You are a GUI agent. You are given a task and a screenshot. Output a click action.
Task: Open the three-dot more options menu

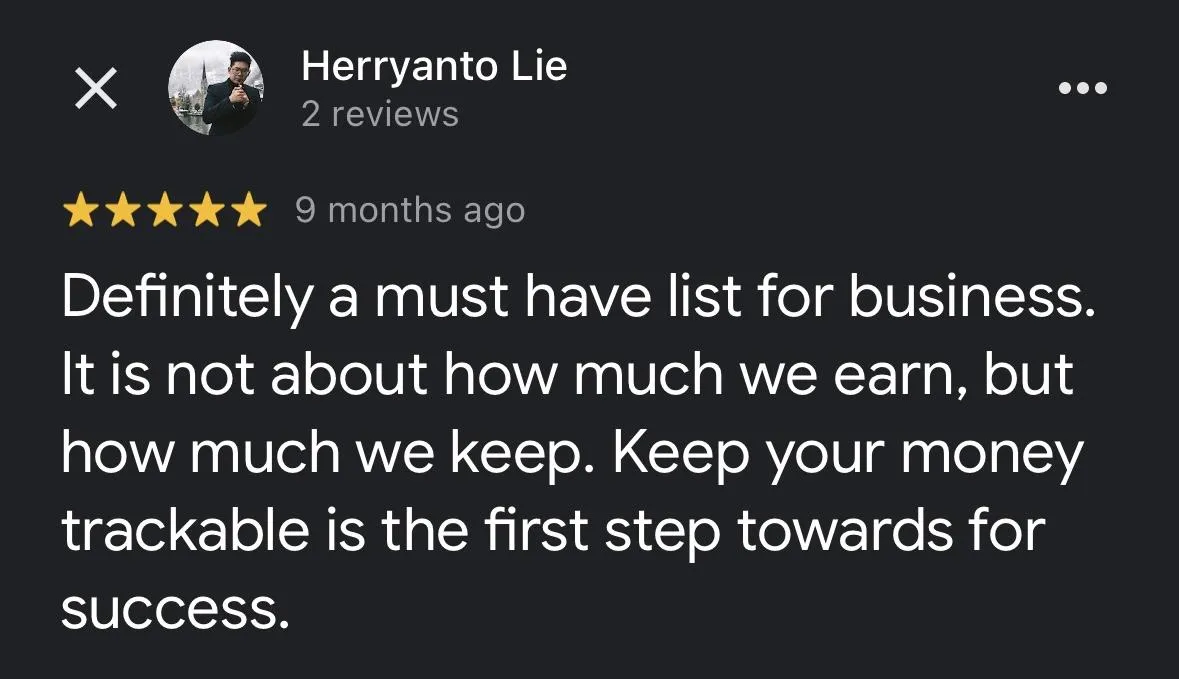tap(1082, 88)
